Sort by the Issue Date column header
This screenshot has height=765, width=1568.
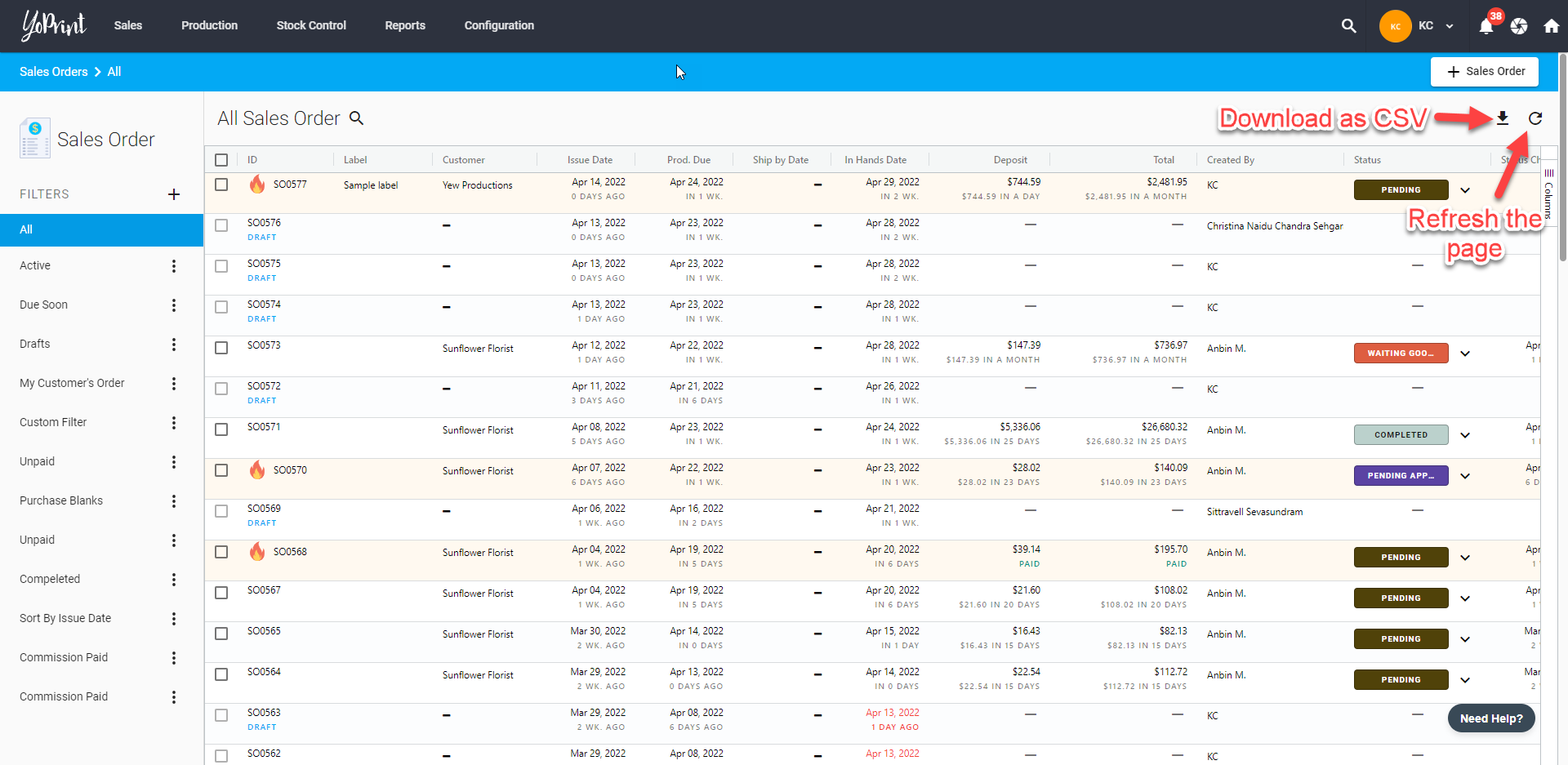tap(590, 160)
